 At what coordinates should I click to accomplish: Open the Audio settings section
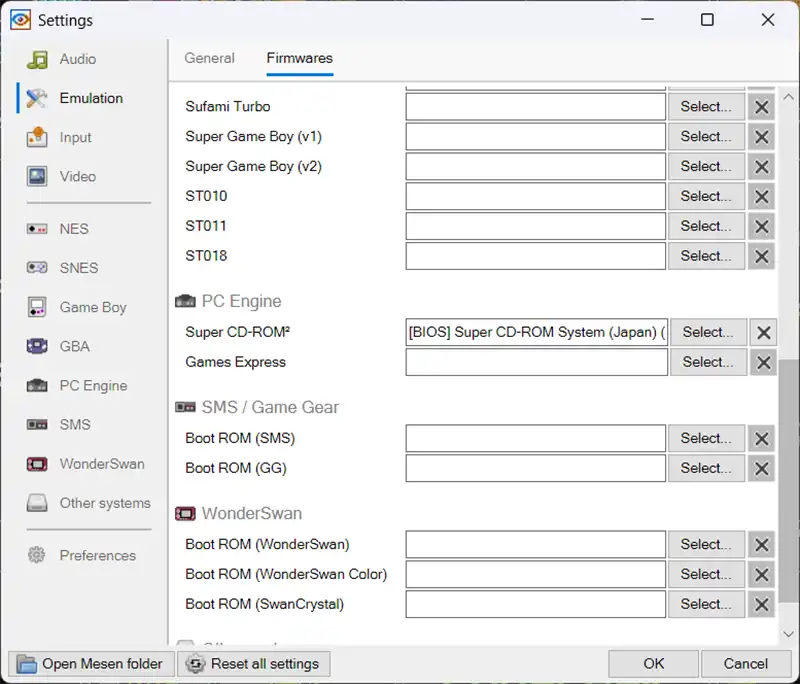[x=77, y=59]
